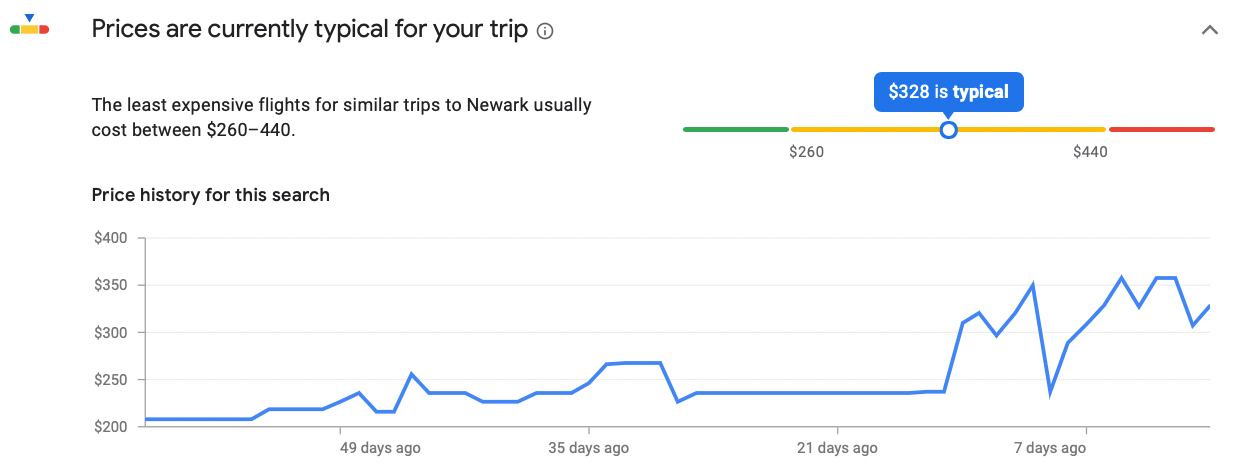Click the 21 days ago axis label
Screen dimensions: 1233x465
tap(837, 448)
